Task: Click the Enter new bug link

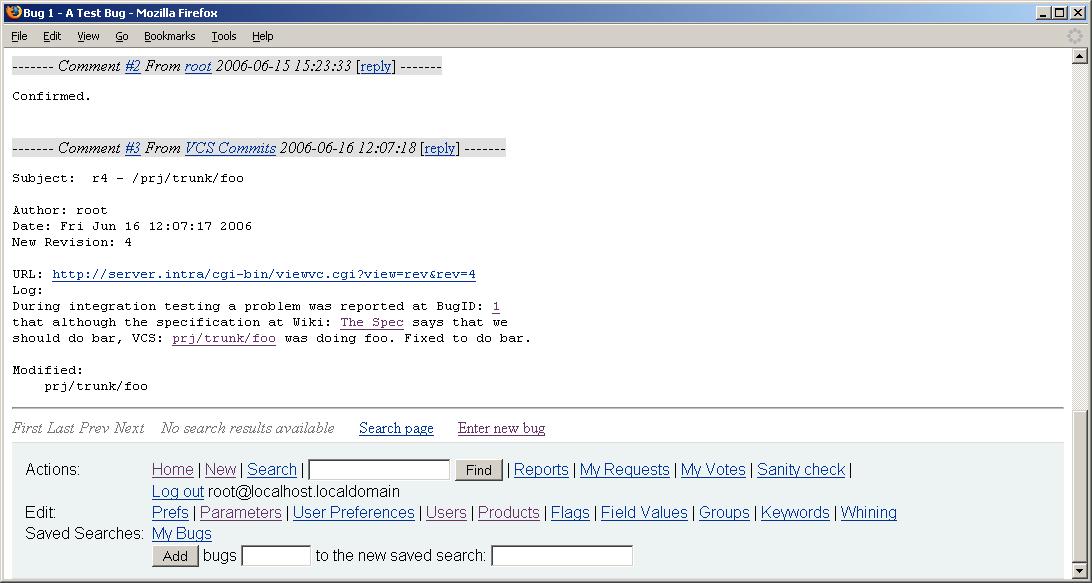Action: point(501,428)
